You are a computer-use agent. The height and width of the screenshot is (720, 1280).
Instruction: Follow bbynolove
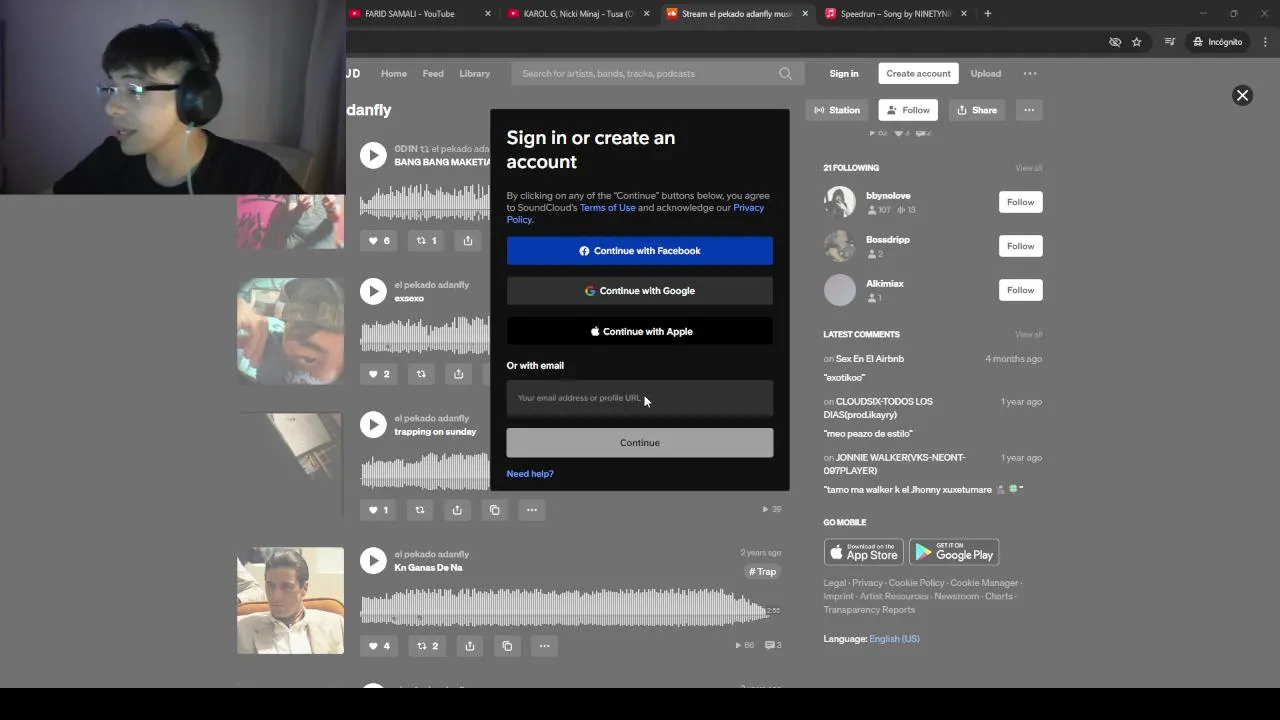coord(1020,202)
